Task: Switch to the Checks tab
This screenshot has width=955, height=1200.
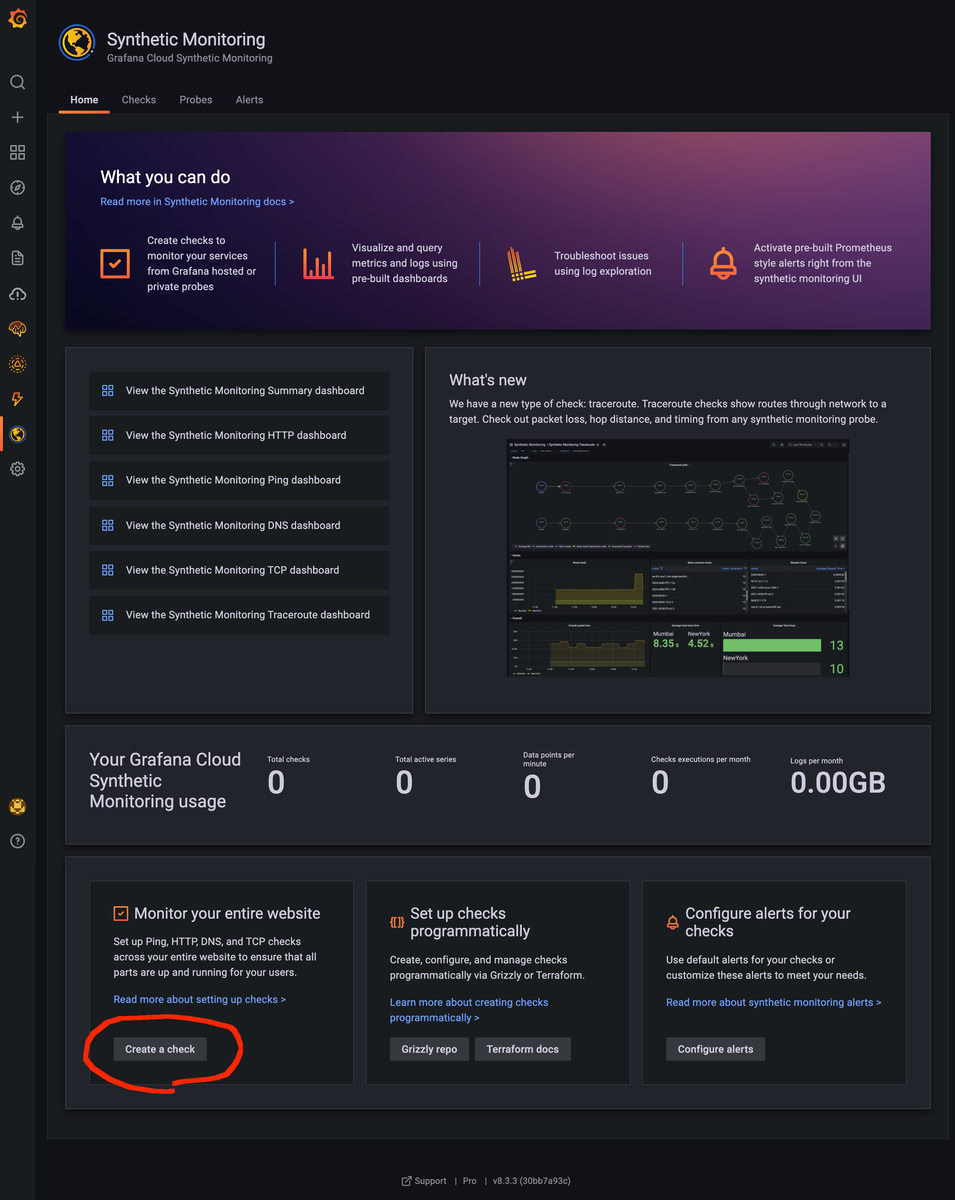Action: [x=139, y=100]
